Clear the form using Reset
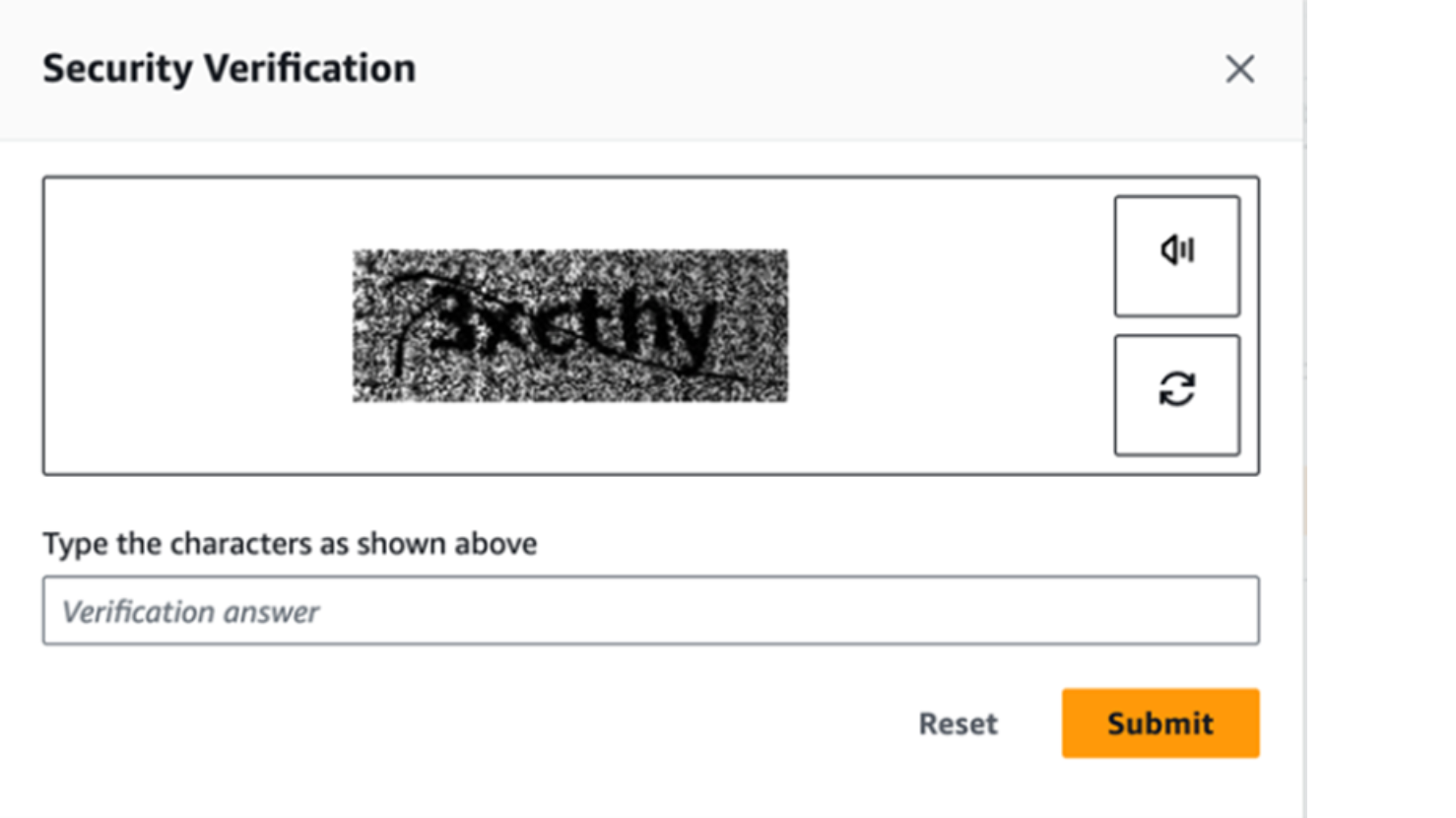 tap(958, 723)
